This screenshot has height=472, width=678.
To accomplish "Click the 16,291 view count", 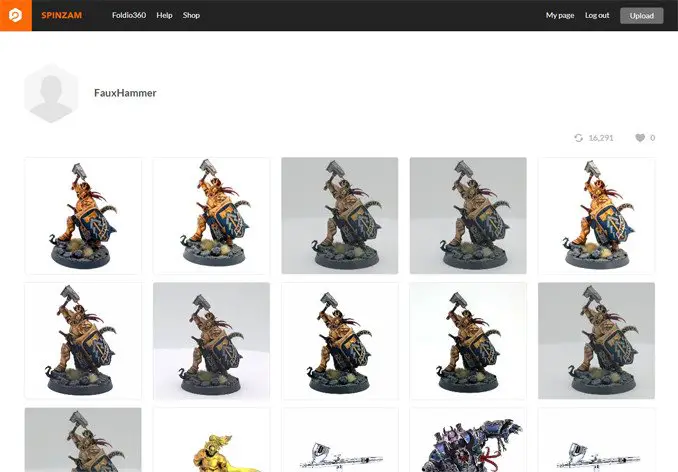I will point(601,138).
